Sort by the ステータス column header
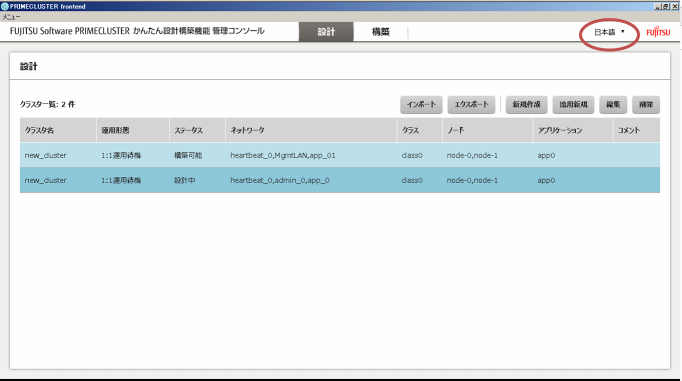Screen dimensions: 682x381 [x=197, y=130]
